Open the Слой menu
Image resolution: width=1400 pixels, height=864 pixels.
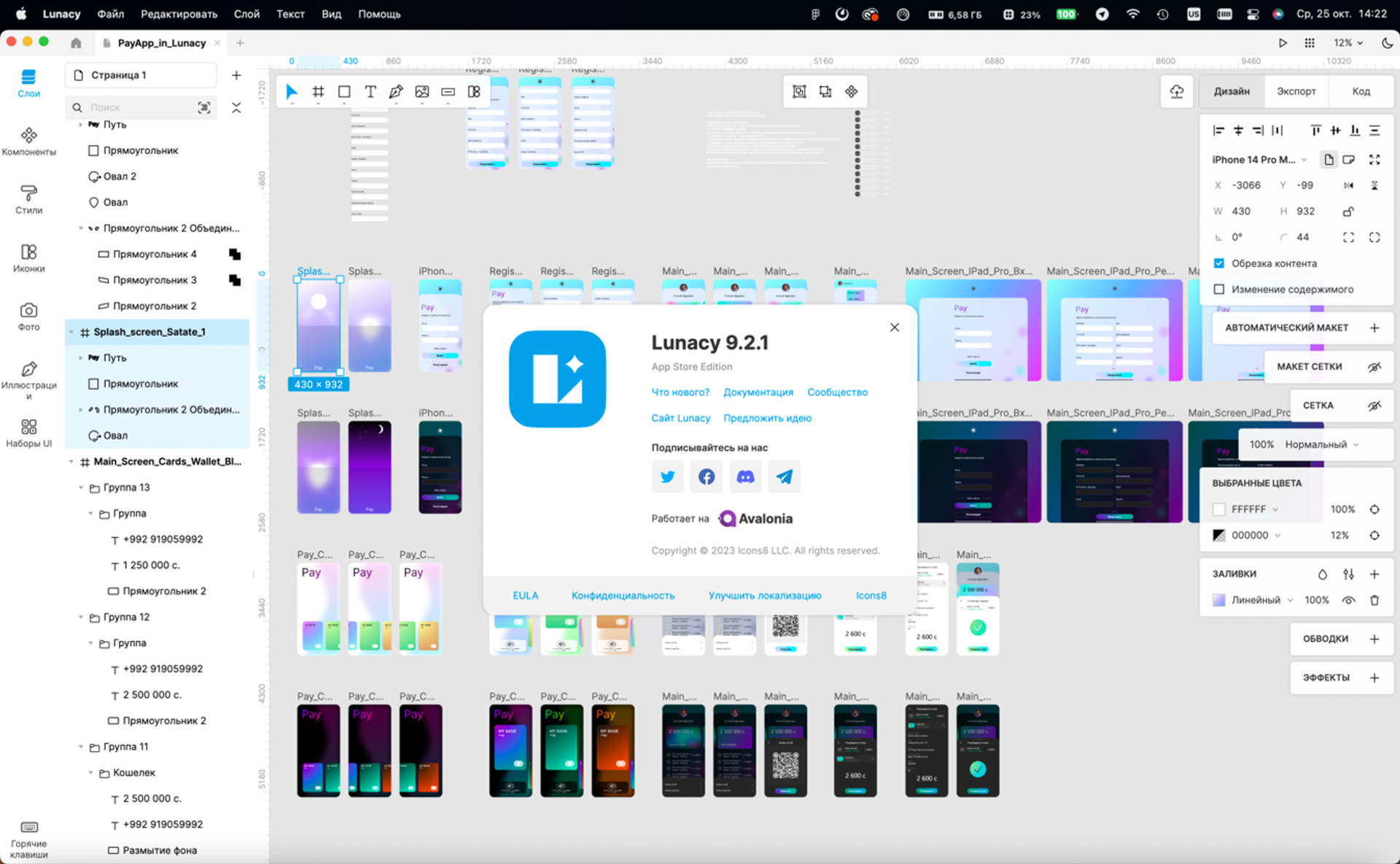coord(246,14)
